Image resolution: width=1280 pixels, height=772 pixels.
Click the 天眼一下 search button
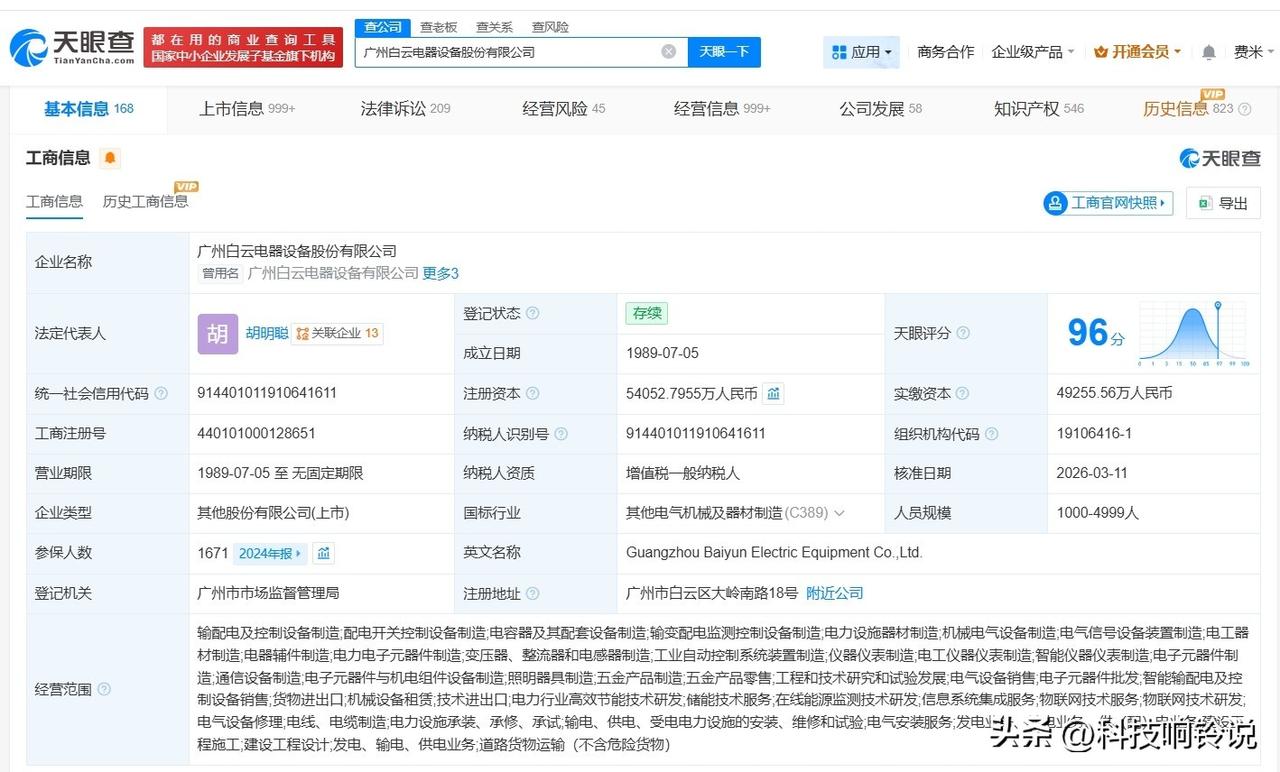pyautogui.click(x=724, y=52)
